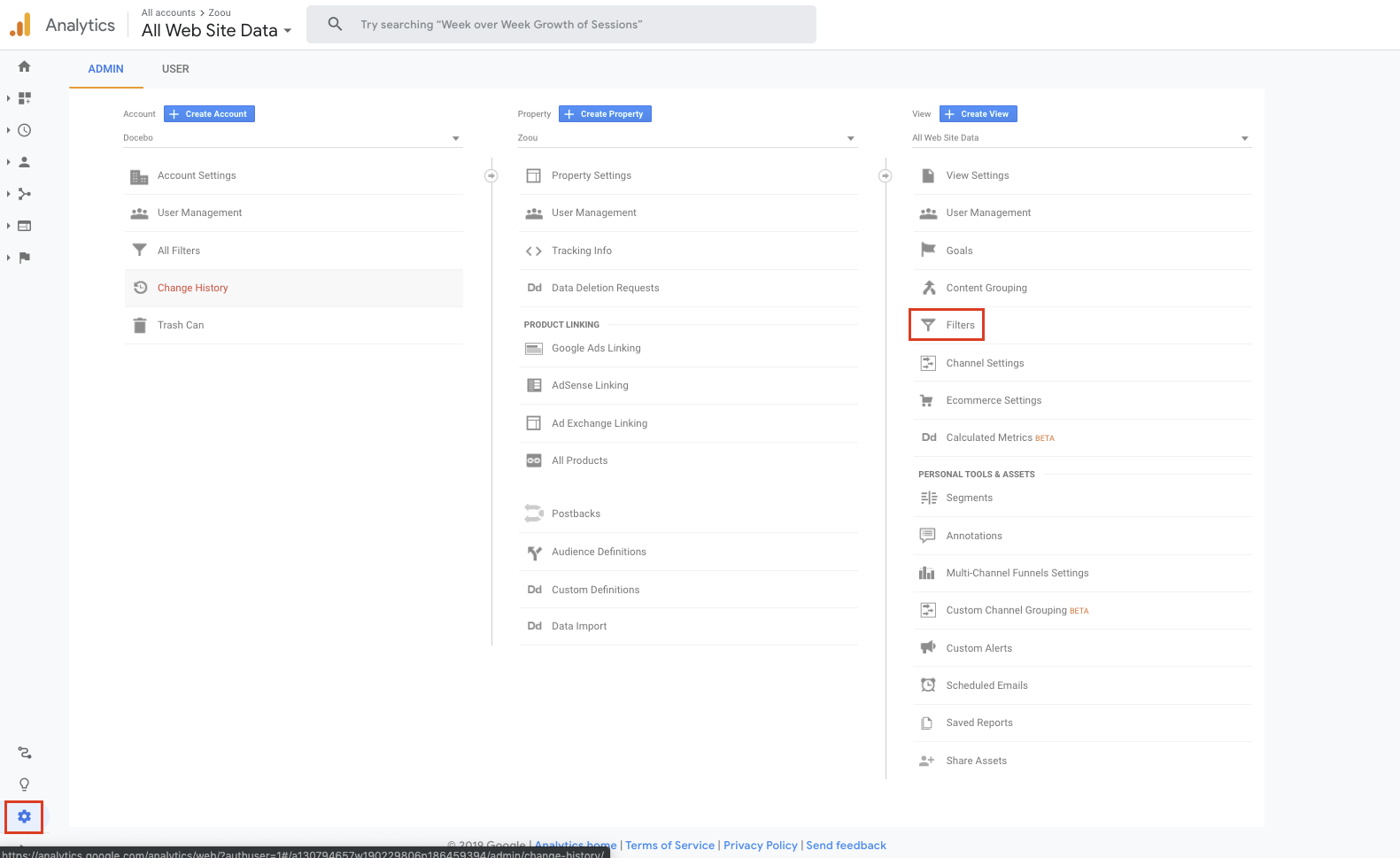This screenshot has width=1400, height=858.
Task: Open the Audience person icon
Action: click(x=25, y=162)
